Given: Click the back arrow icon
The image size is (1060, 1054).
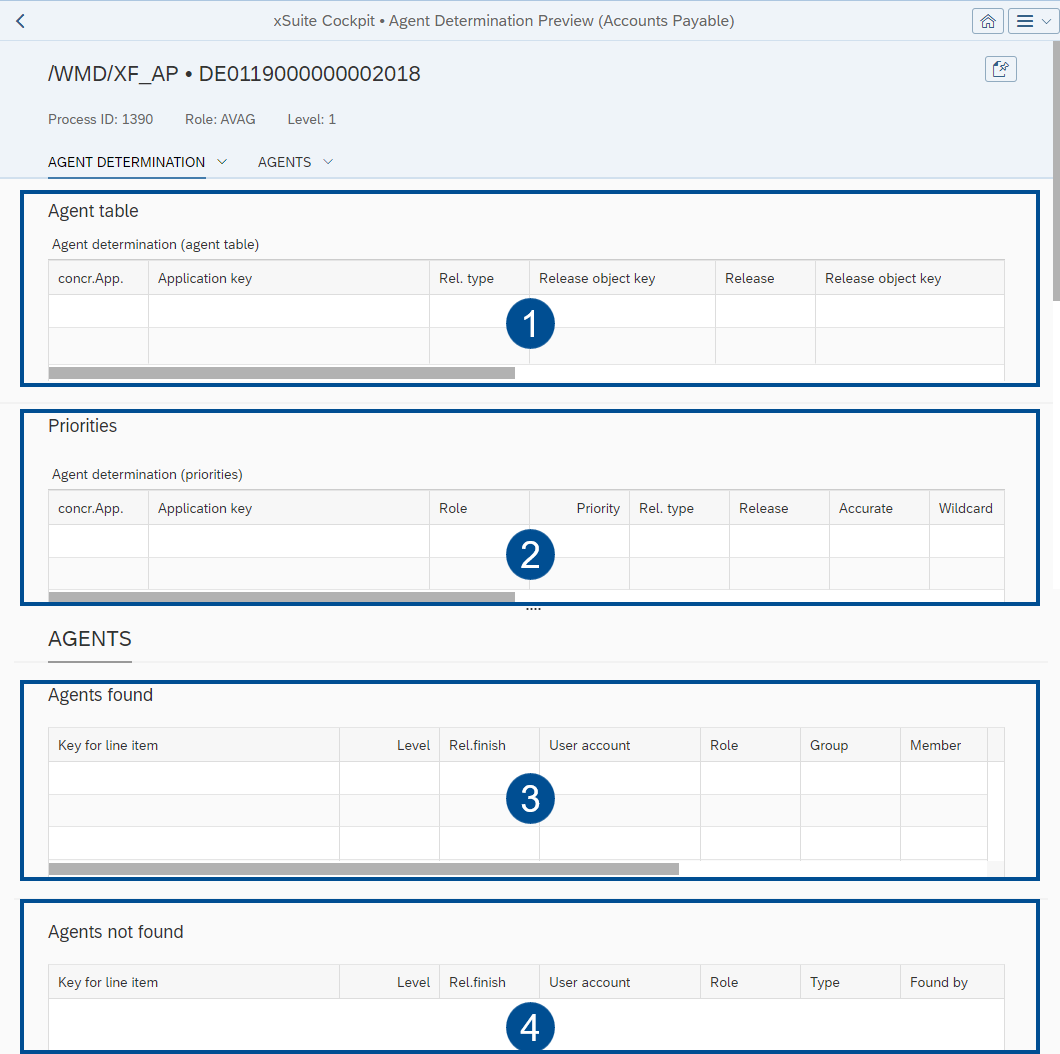Looking at the screenshot, I should pyautogui.click(x=21, y=21).
